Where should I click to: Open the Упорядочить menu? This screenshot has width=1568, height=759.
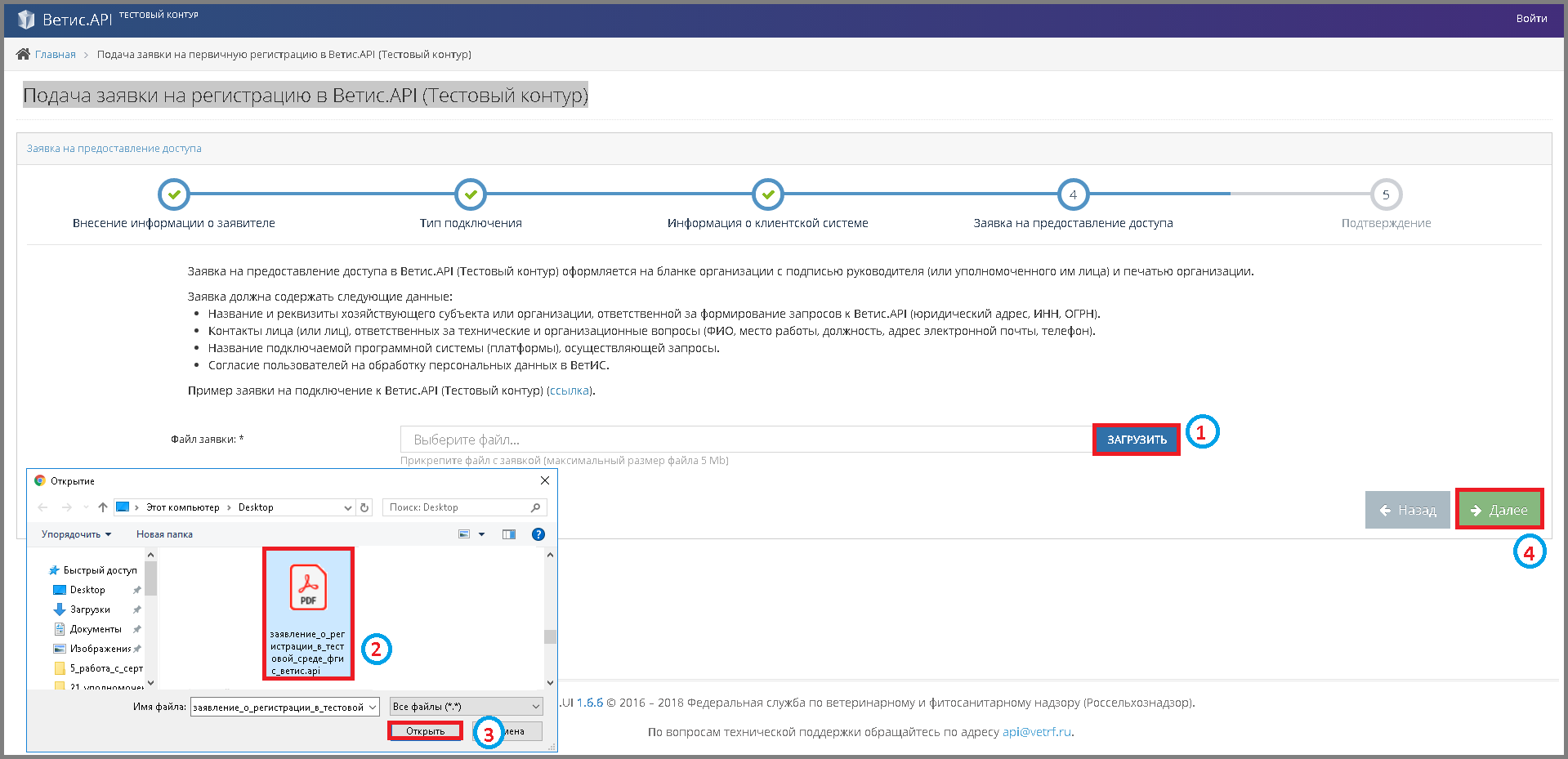click(x=76, y=534)
